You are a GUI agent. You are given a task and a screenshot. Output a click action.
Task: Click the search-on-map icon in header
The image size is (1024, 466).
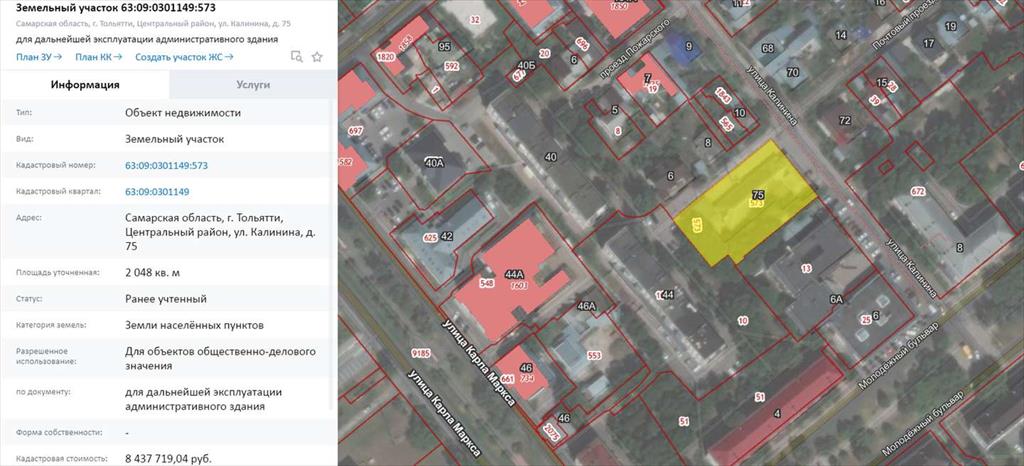[x=296, y=57]
